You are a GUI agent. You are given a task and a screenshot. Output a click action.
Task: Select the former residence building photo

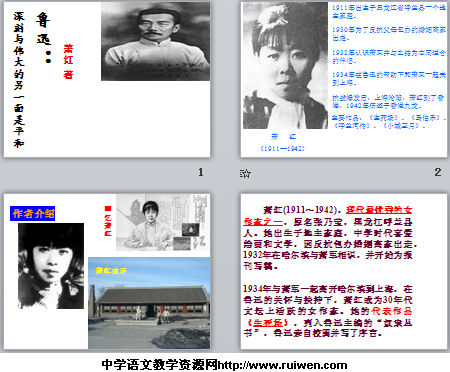(149, 303)
